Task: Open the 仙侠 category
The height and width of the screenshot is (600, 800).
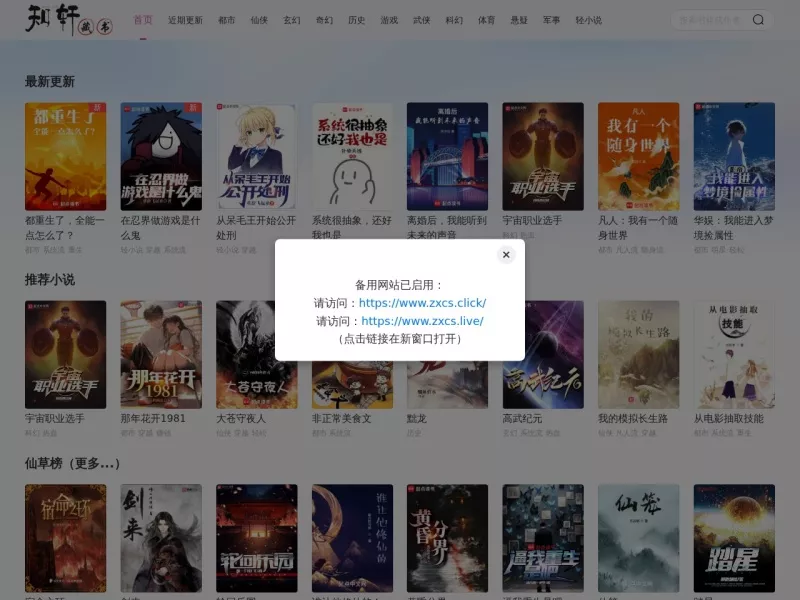Action: 259,20
